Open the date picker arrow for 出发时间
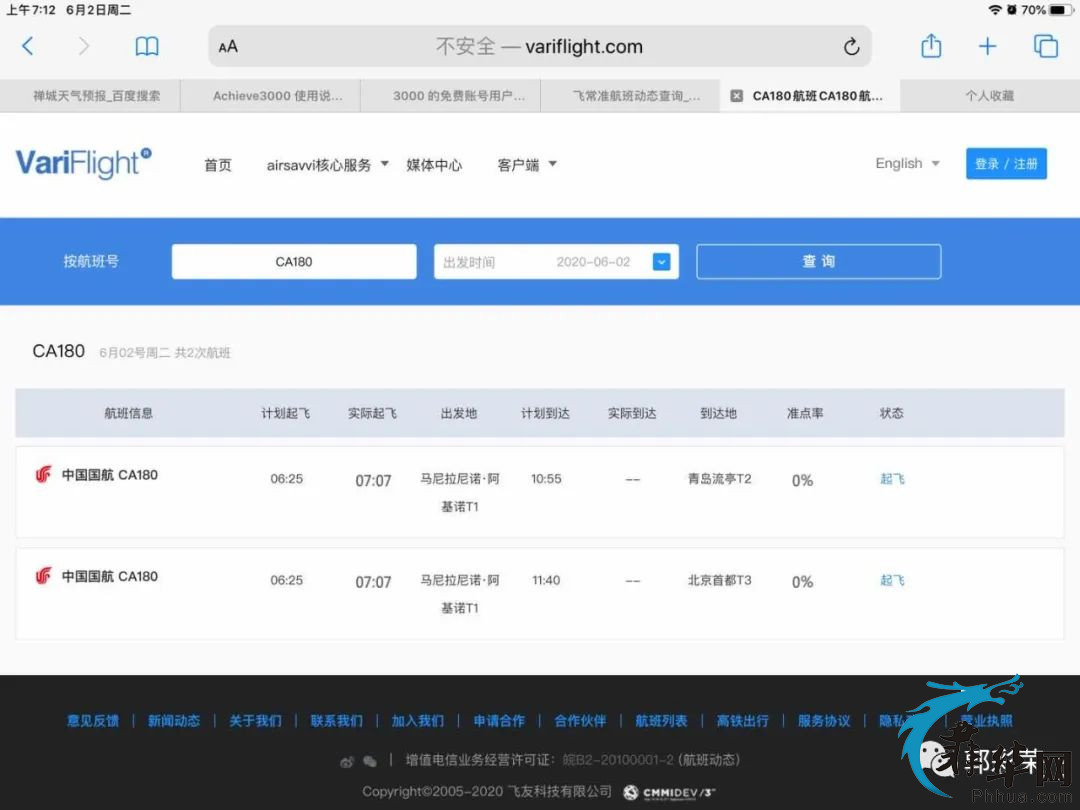The width and height of the screenshot is (1080, 810). coord(661,262)
